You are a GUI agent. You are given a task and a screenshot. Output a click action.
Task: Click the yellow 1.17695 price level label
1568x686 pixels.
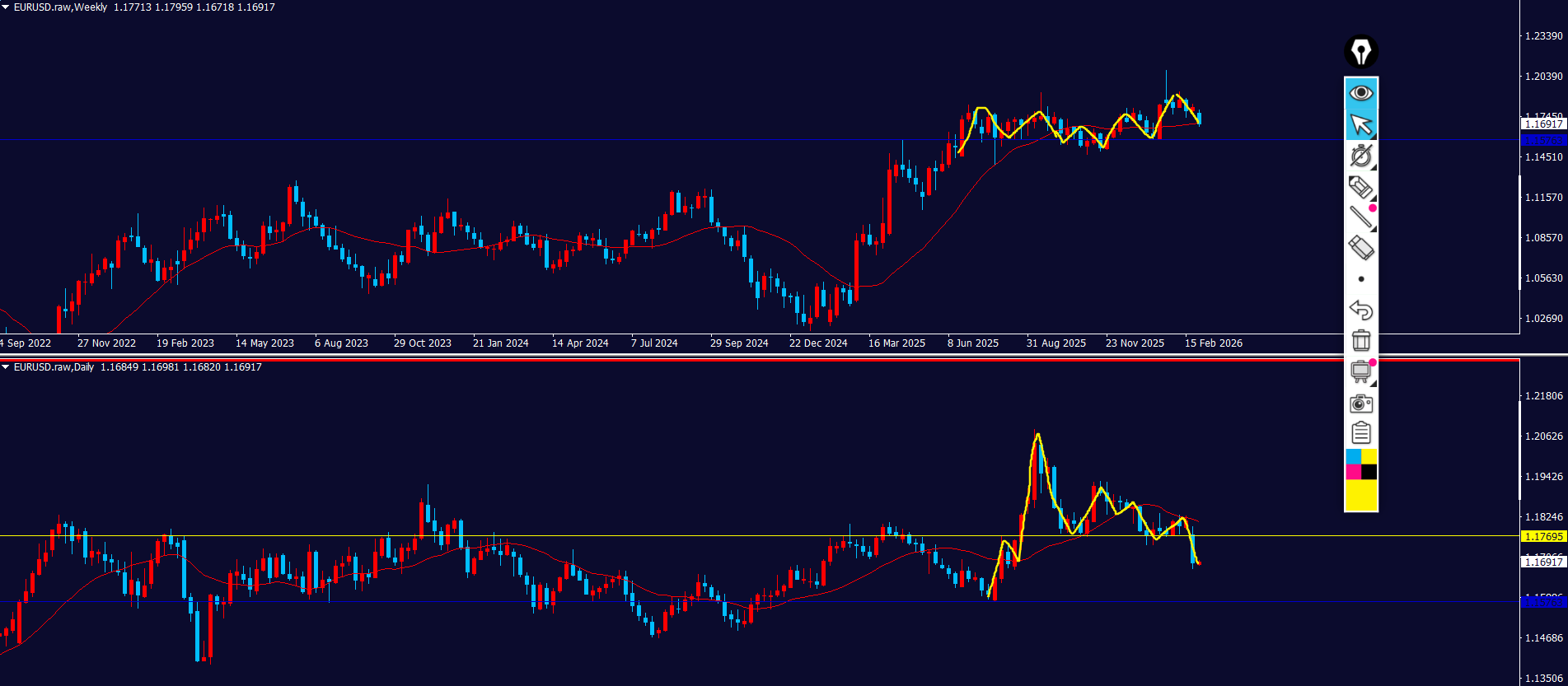1542,537
